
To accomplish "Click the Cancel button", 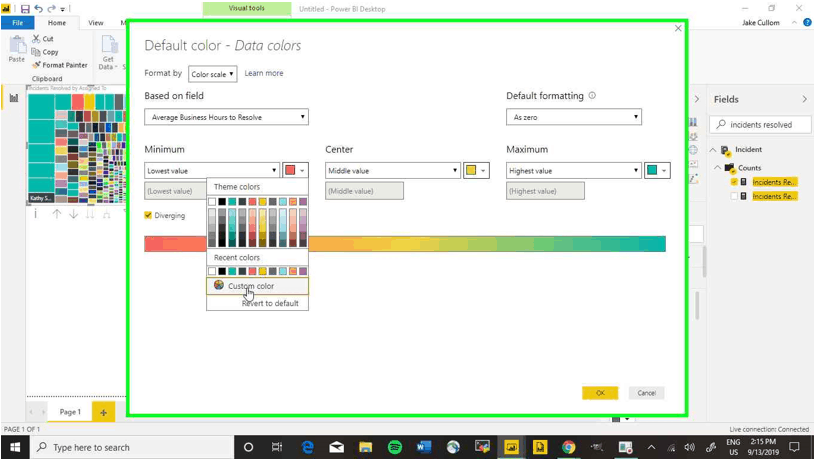I will point(646,393).
